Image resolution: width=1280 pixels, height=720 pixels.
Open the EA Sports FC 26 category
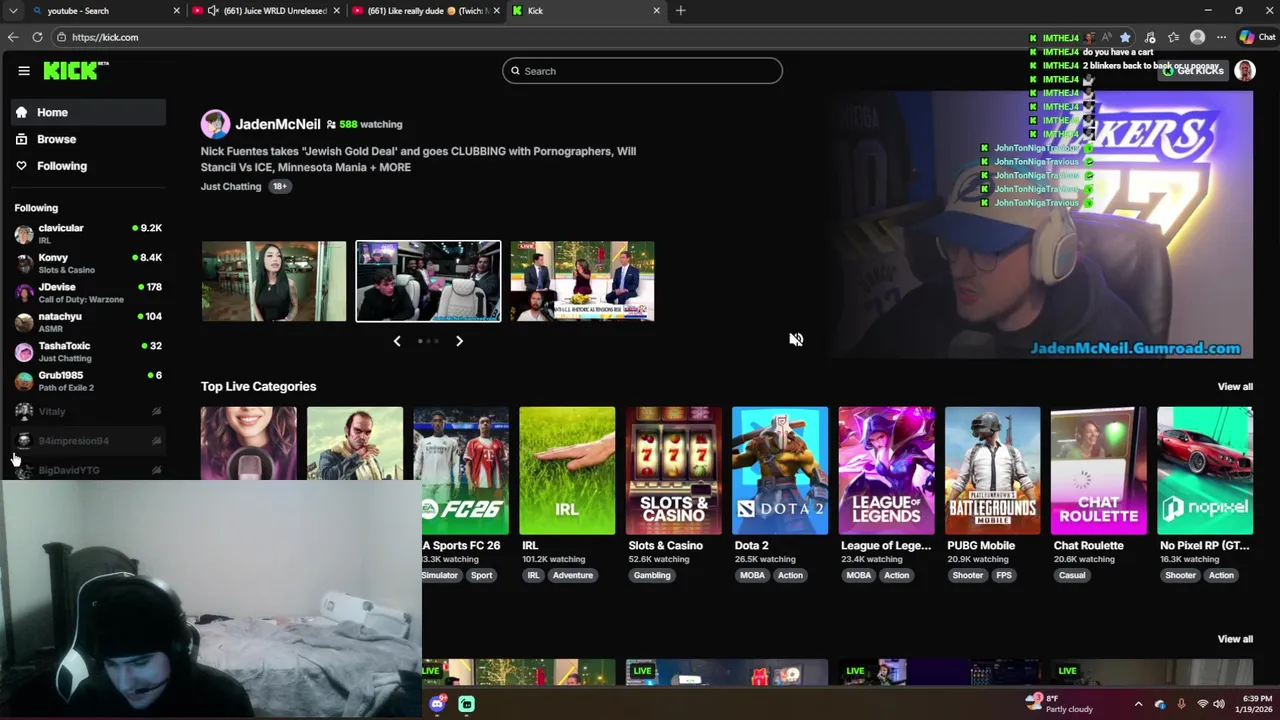pyautogui.click(x=461, y=470)
